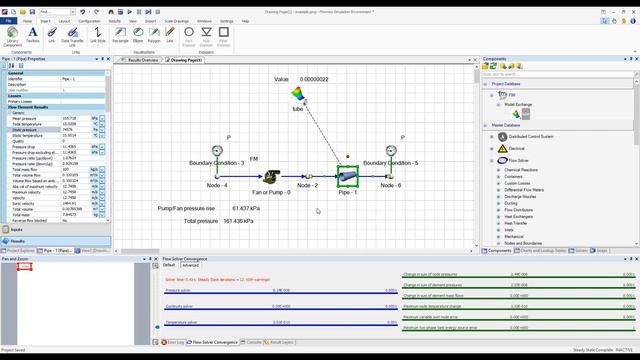This screenshot has height=360, width=640.
Task: Click the Temperature solver convergence bar
Action: [x=281, y=325]
